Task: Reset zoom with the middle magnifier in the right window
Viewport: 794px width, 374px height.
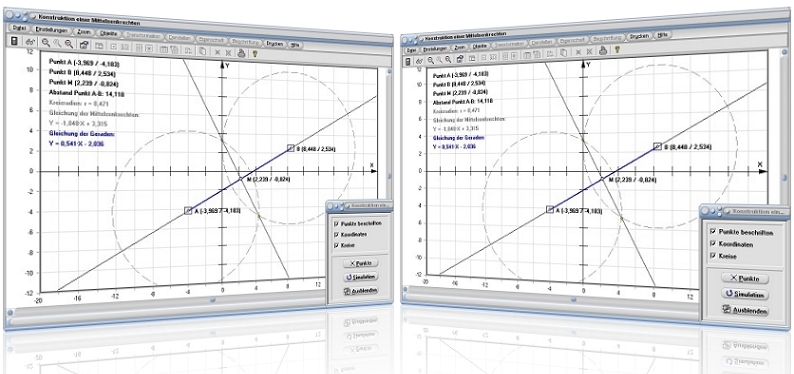Action: [x=440, y=60]
